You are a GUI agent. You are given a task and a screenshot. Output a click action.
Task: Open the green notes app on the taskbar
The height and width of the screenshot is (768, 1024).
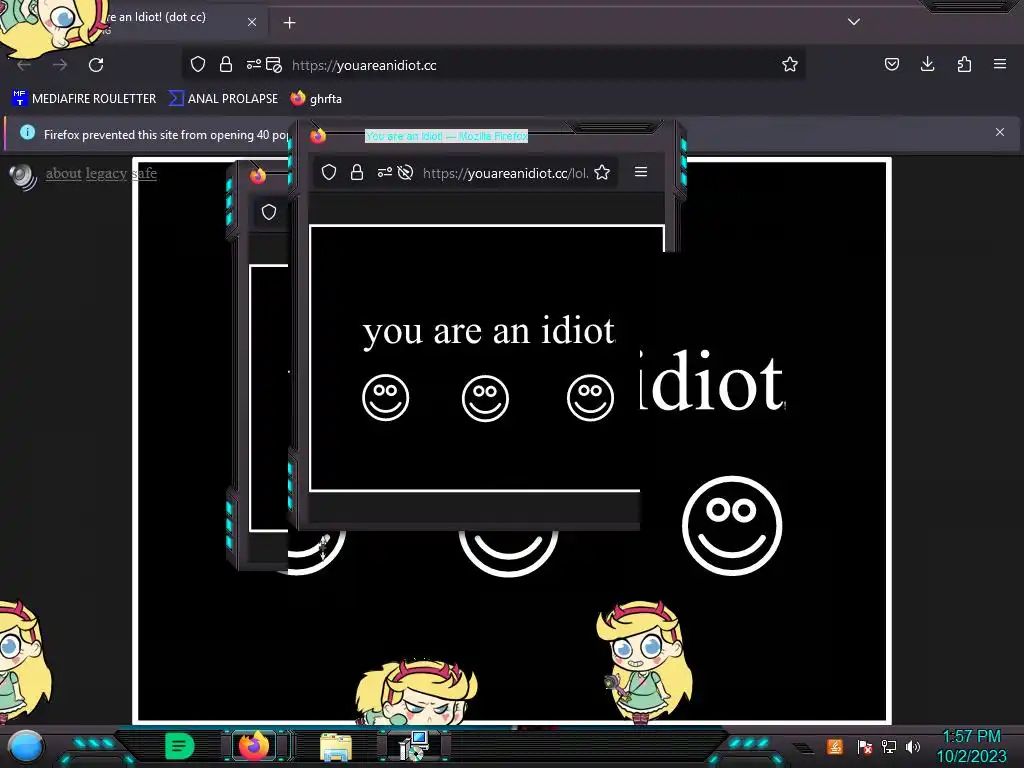tap(180, 746)
